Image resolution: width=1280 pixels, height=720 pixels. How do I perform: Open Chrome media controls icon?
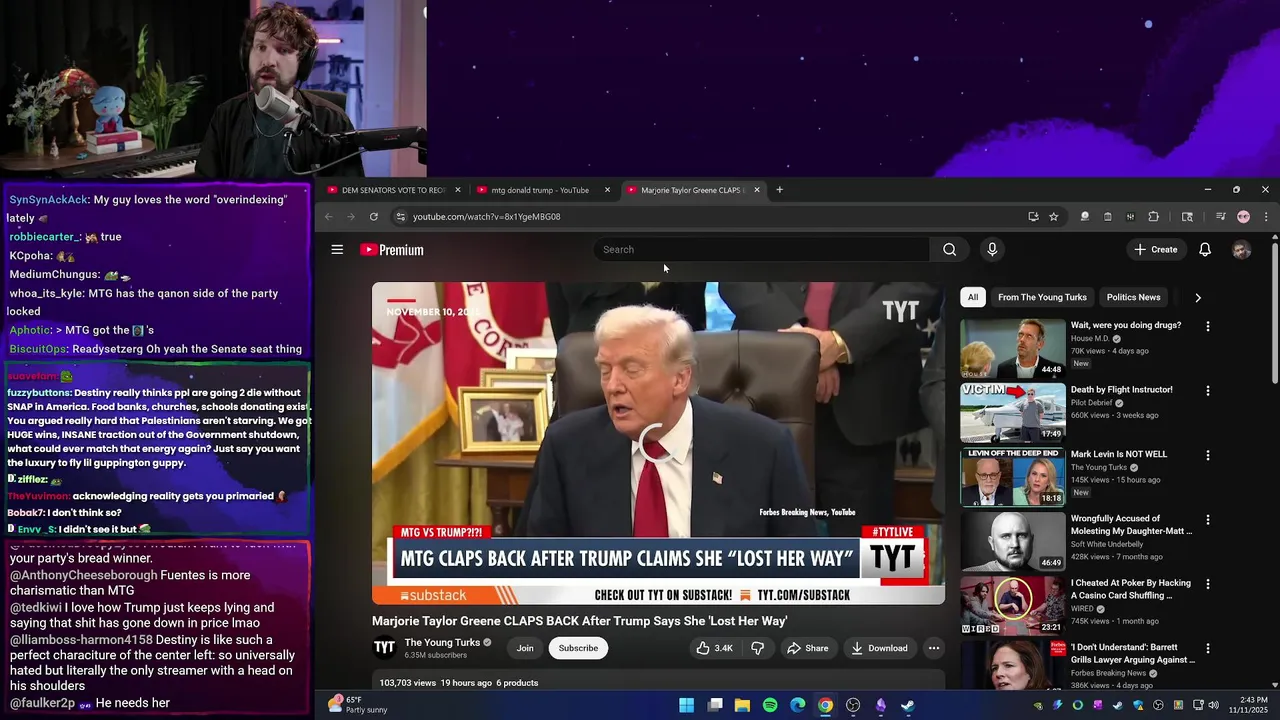(1220, 217)
